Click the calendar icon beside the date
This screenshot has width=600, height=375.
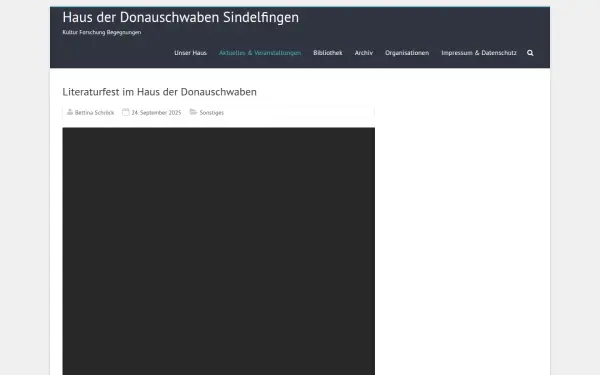tap(126, 112)
